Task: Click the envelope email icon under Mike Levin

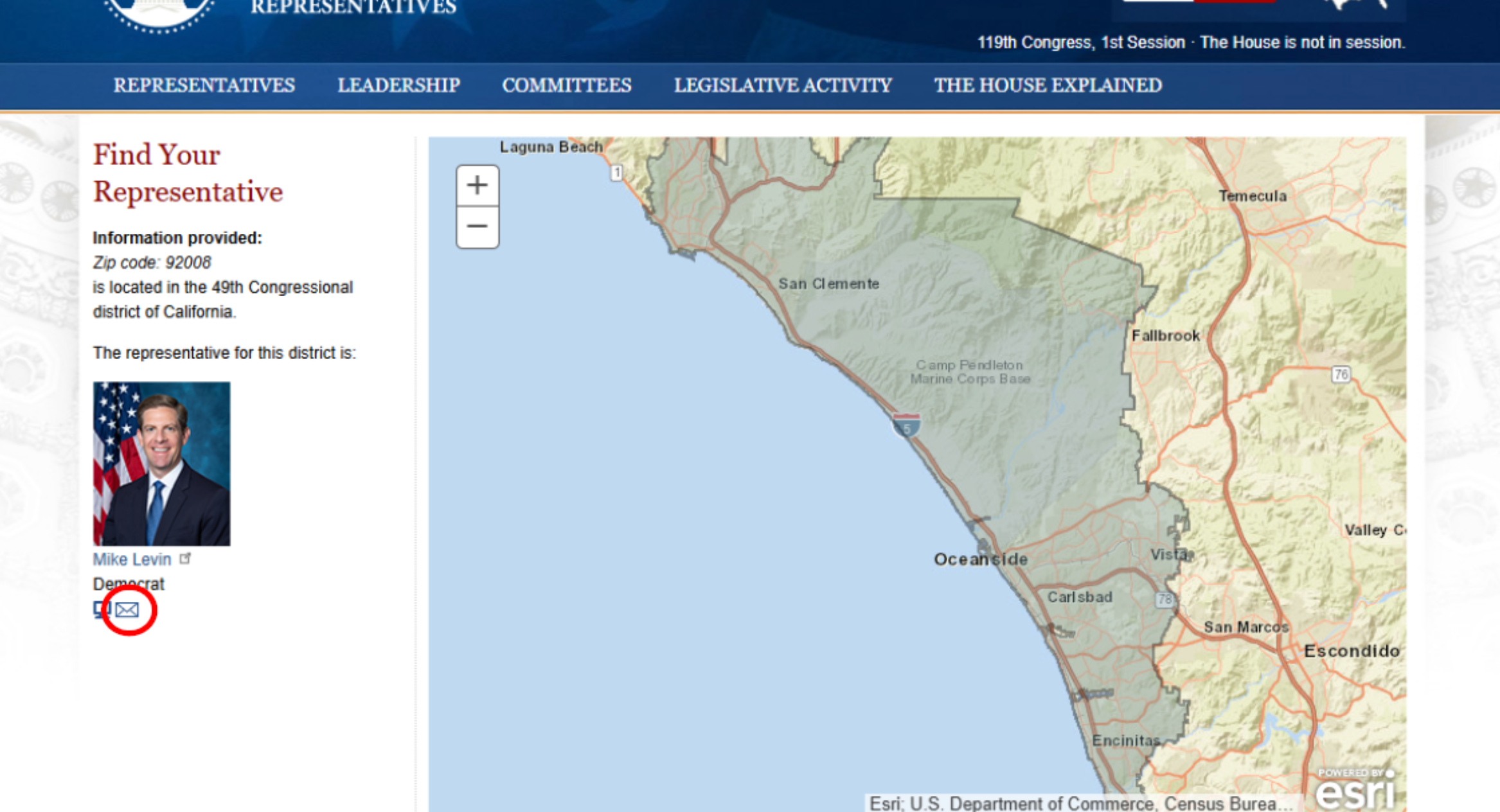Action: (x=127, y=610)
